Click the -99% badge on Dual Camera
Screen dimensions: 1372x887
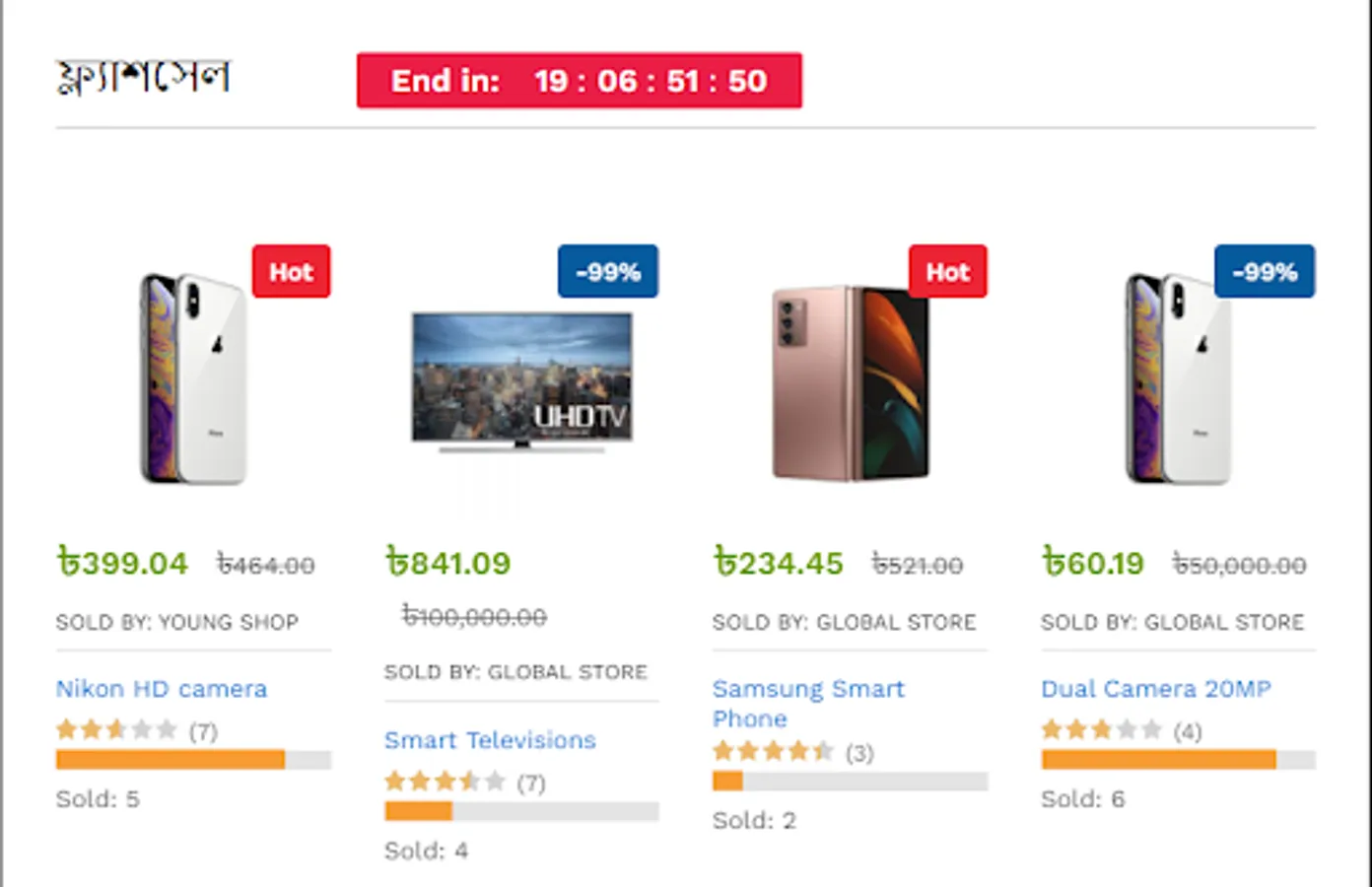tap(1264, 272)
